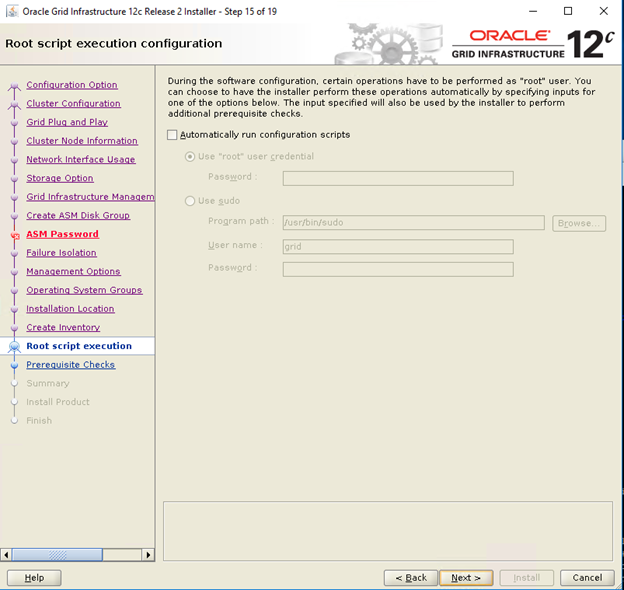The width and height of the screenshot is (624, 590).
Task: Click the root Password input field
Action: pyautogui.click(x=398, y=178)
